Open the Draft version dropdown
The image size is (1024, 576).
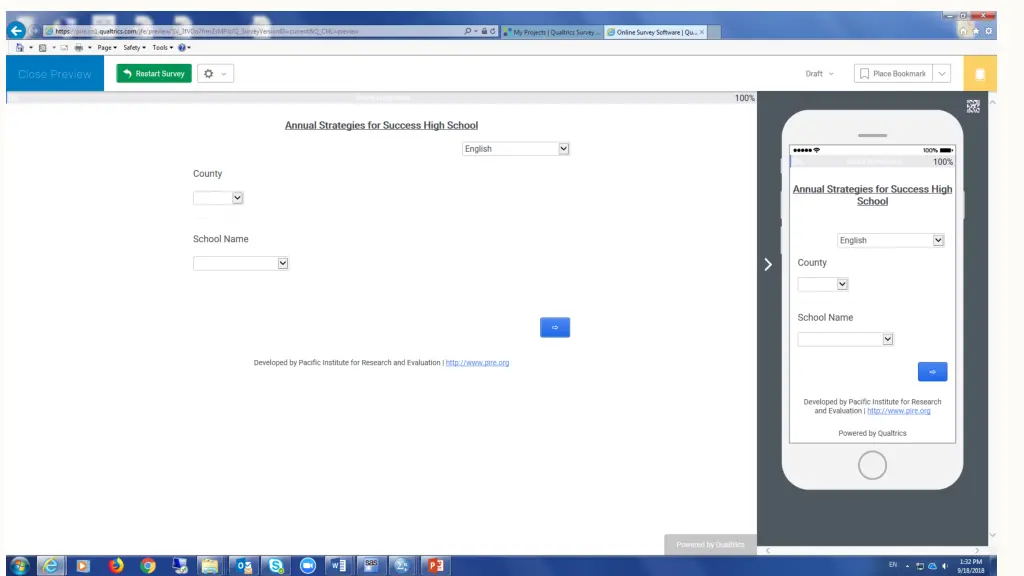coord(819,74)
